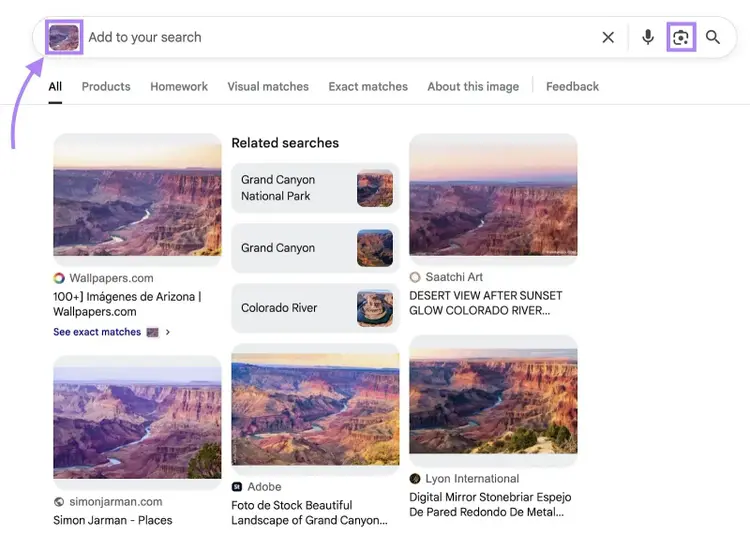750x535 pixels.
Task: Click the 'Lyon International' source name
Action: [x=472, y=479]
